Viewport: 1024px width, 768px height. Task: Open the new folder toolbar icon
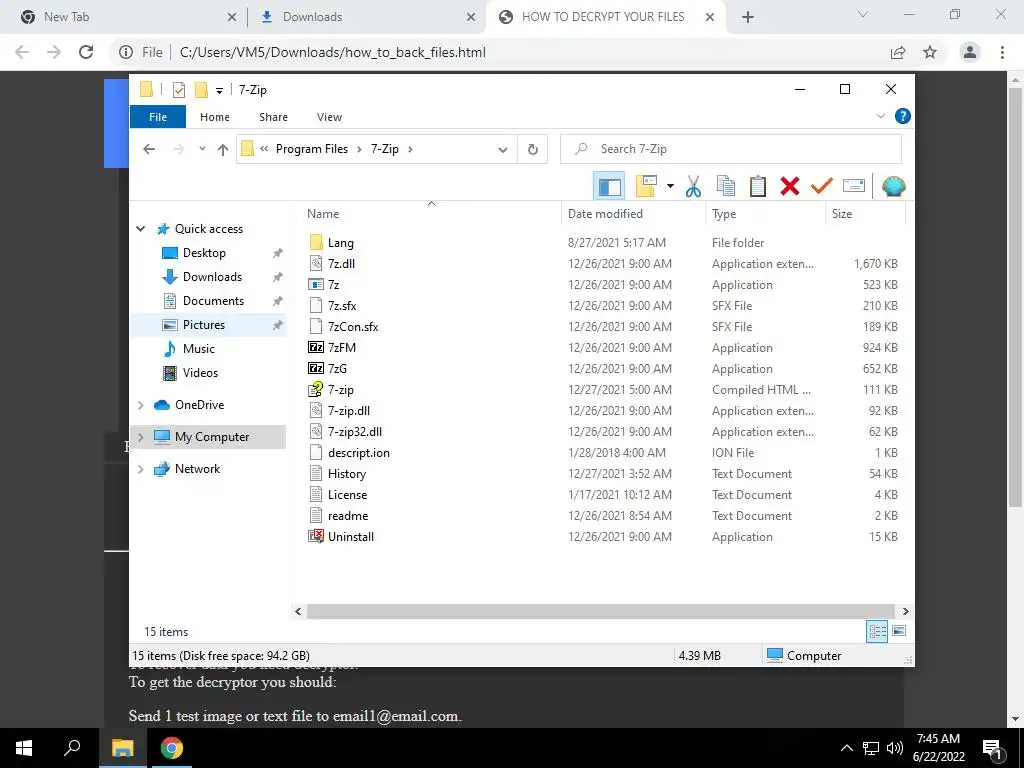pos(646,187)
